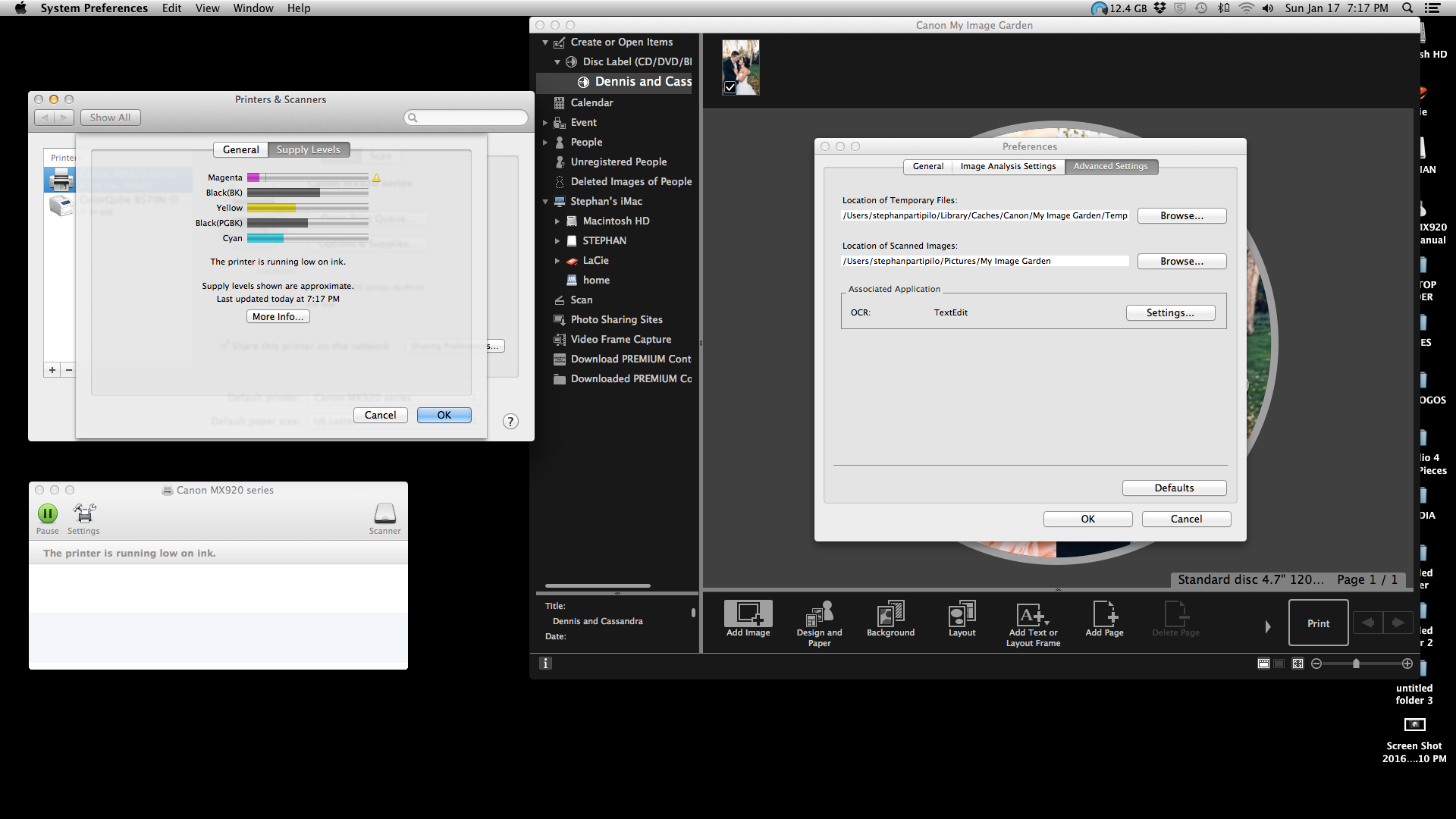Click the Pause playback control icon
The width and height of the screenshot is (1456, 819).
tap(47, 513)
